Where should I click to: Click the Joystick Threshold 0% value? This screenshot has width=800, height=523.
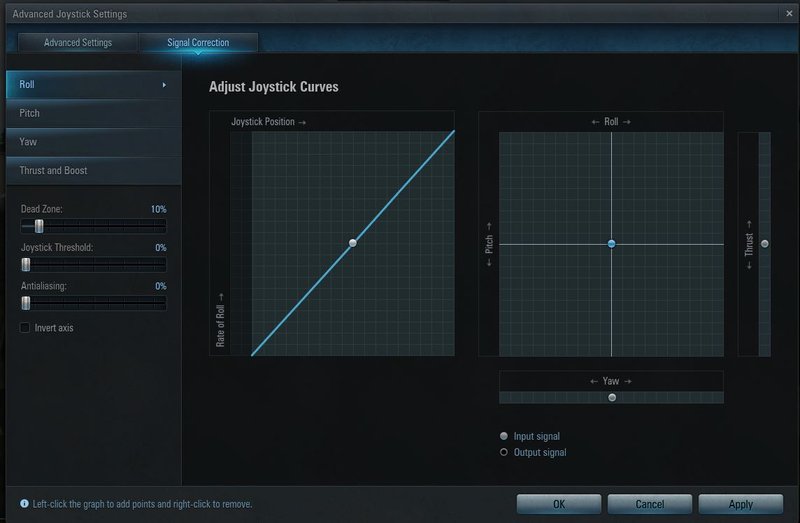161,247
